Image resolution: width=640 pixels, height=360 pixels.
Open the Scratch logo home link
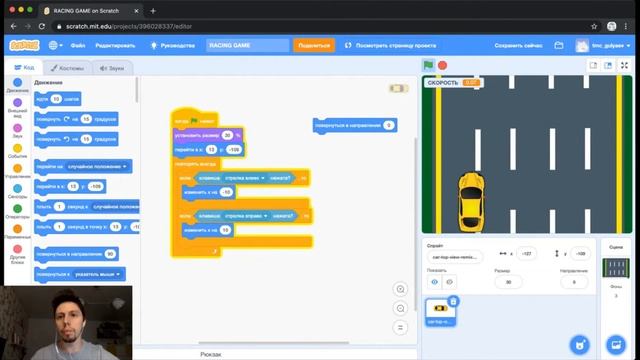[x=24, y=45]
